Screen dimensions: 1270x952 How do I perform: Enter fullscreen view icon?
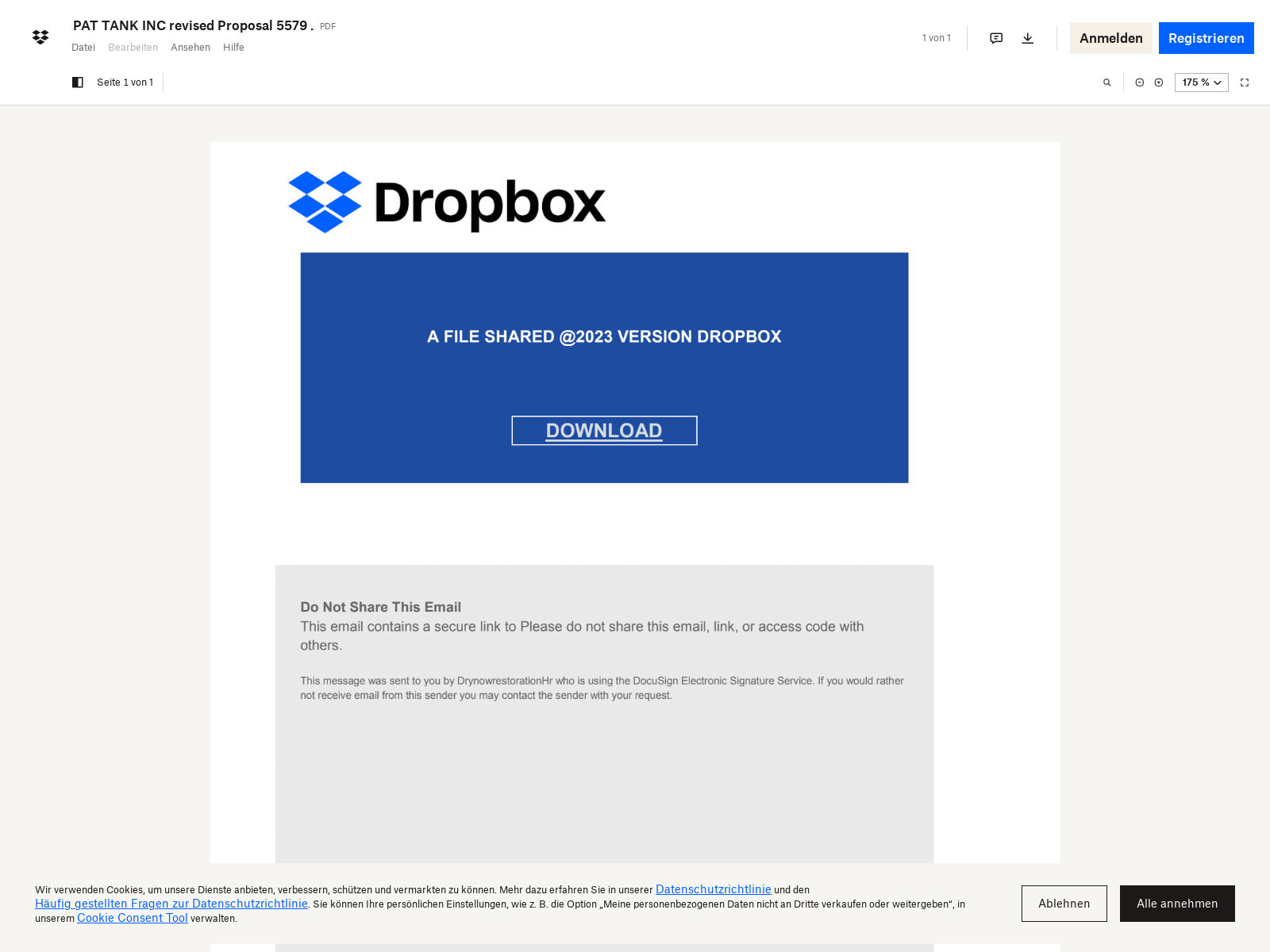pos(1245,83)
